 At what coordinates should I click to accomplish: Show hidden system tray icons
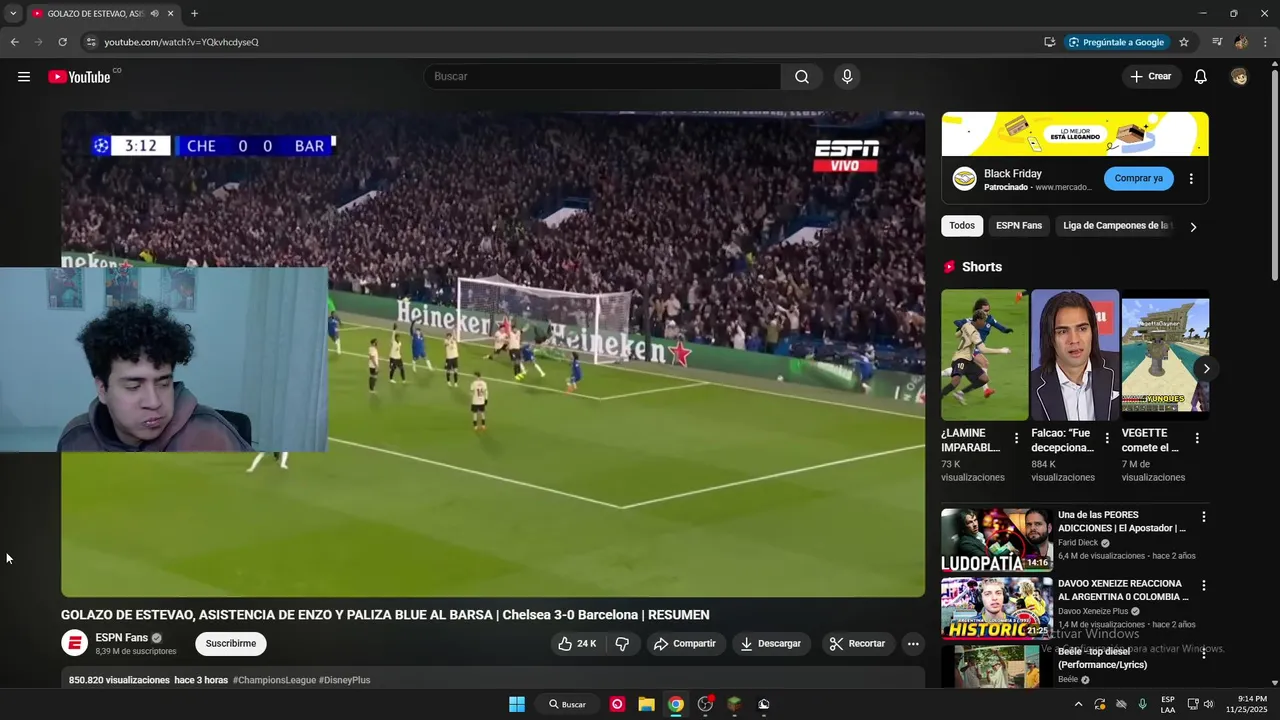tap(1078, 704)
